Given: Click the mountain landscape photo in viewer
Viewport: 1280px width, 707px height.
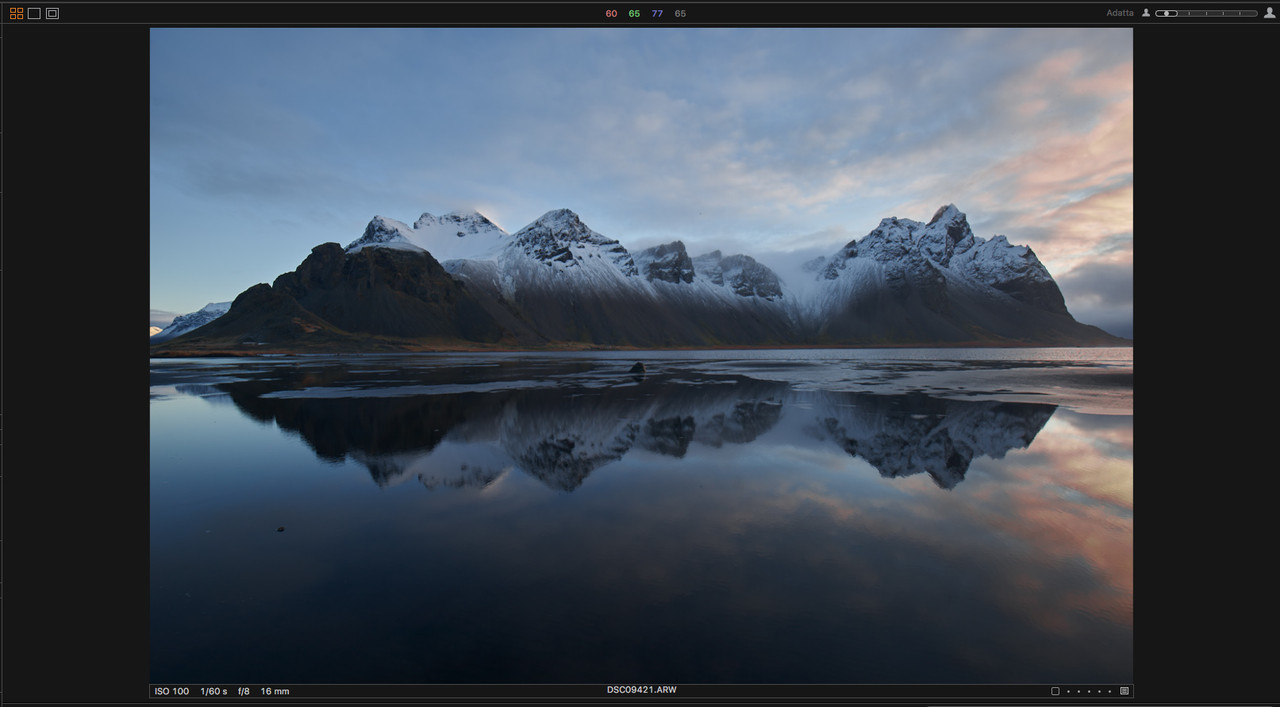Looking at the screenshot, I should pos(641,355).
